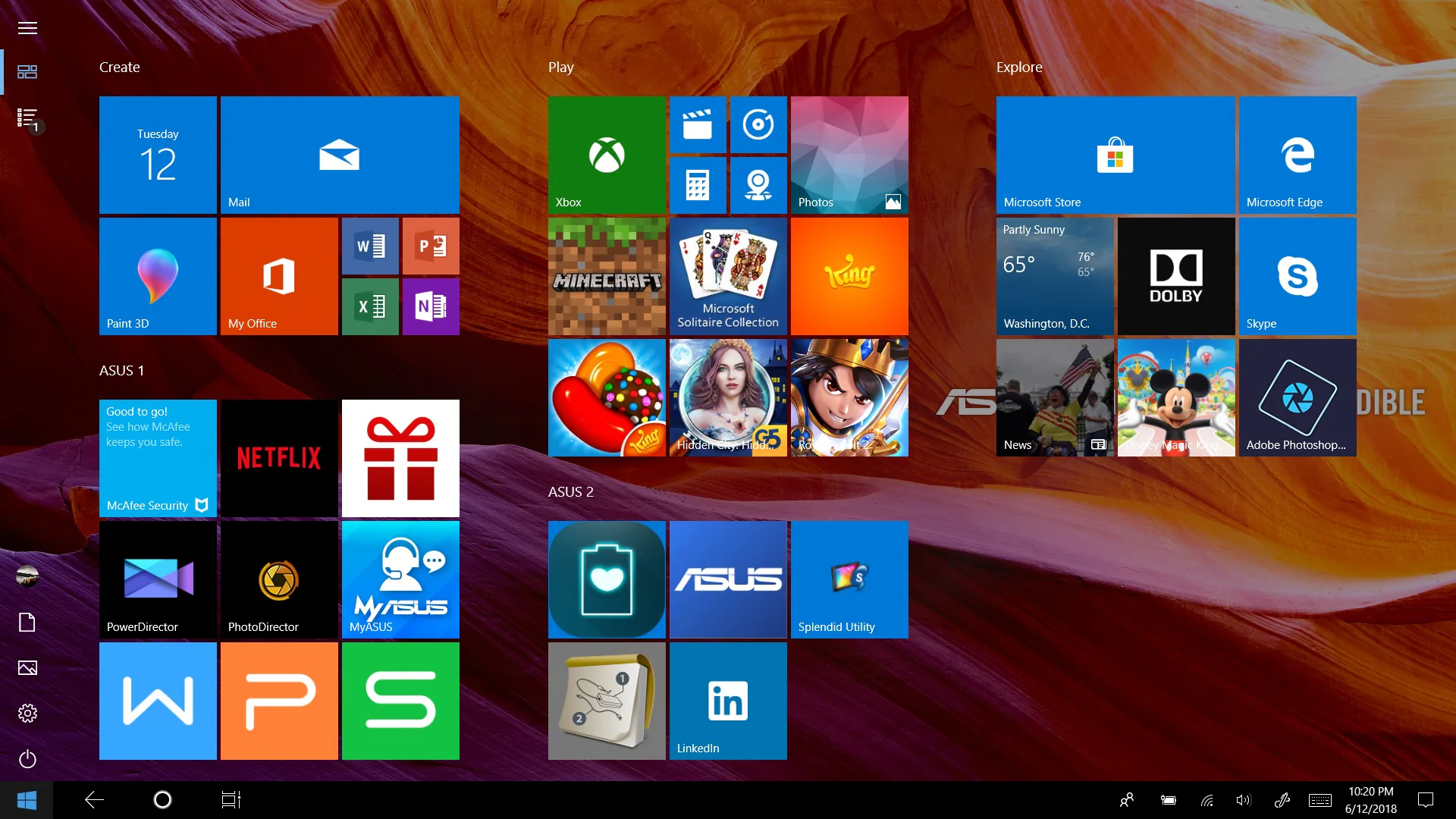
Task: Open Movies & TV clapperboard tile
Action: coord(698,124)
